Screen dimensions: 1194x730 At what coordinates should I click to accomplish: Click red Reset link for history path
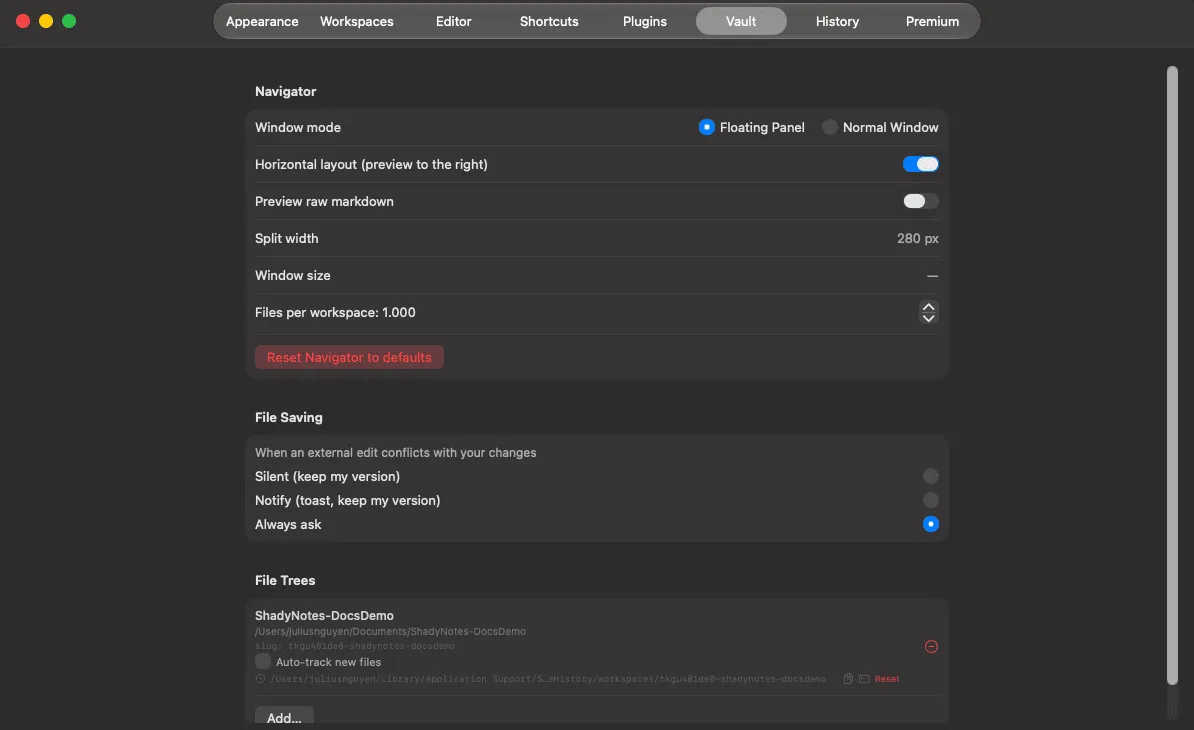(x=886, y=678)
